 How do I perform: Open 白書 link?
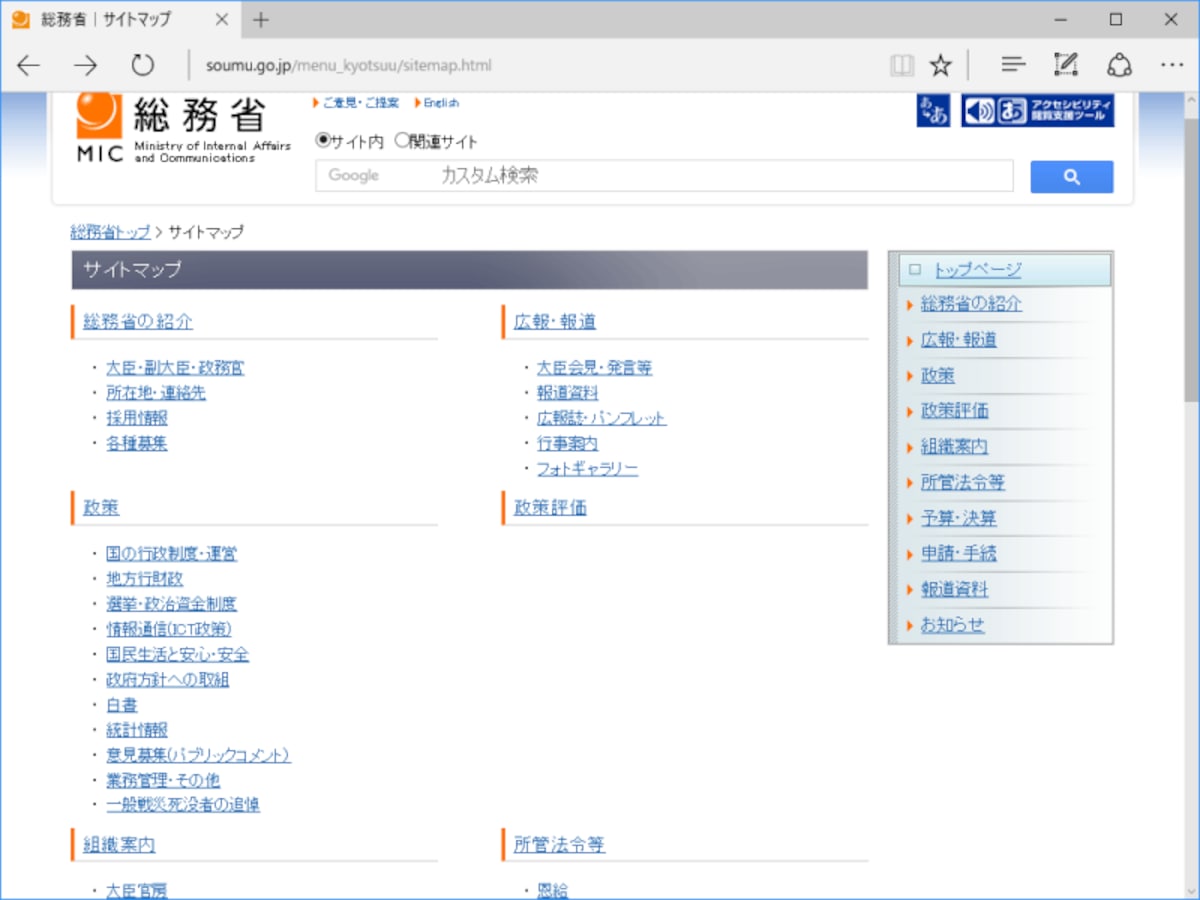(122, 705)
